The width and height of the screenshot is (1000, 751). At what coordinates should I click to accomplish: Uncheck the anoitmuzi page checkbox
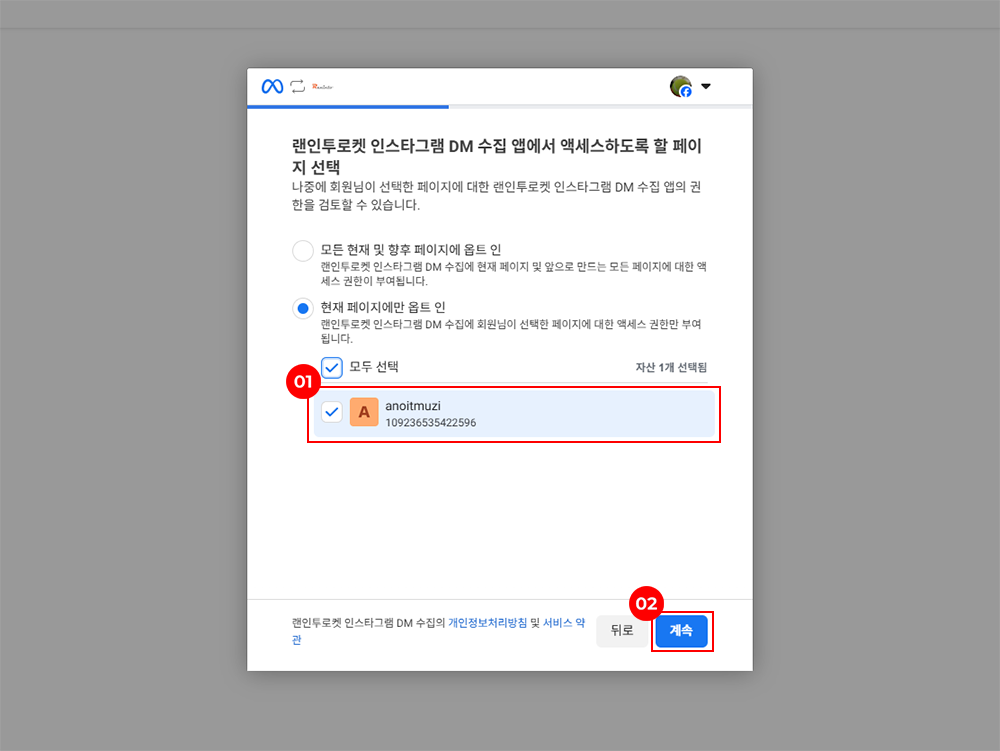coord(332,412)
